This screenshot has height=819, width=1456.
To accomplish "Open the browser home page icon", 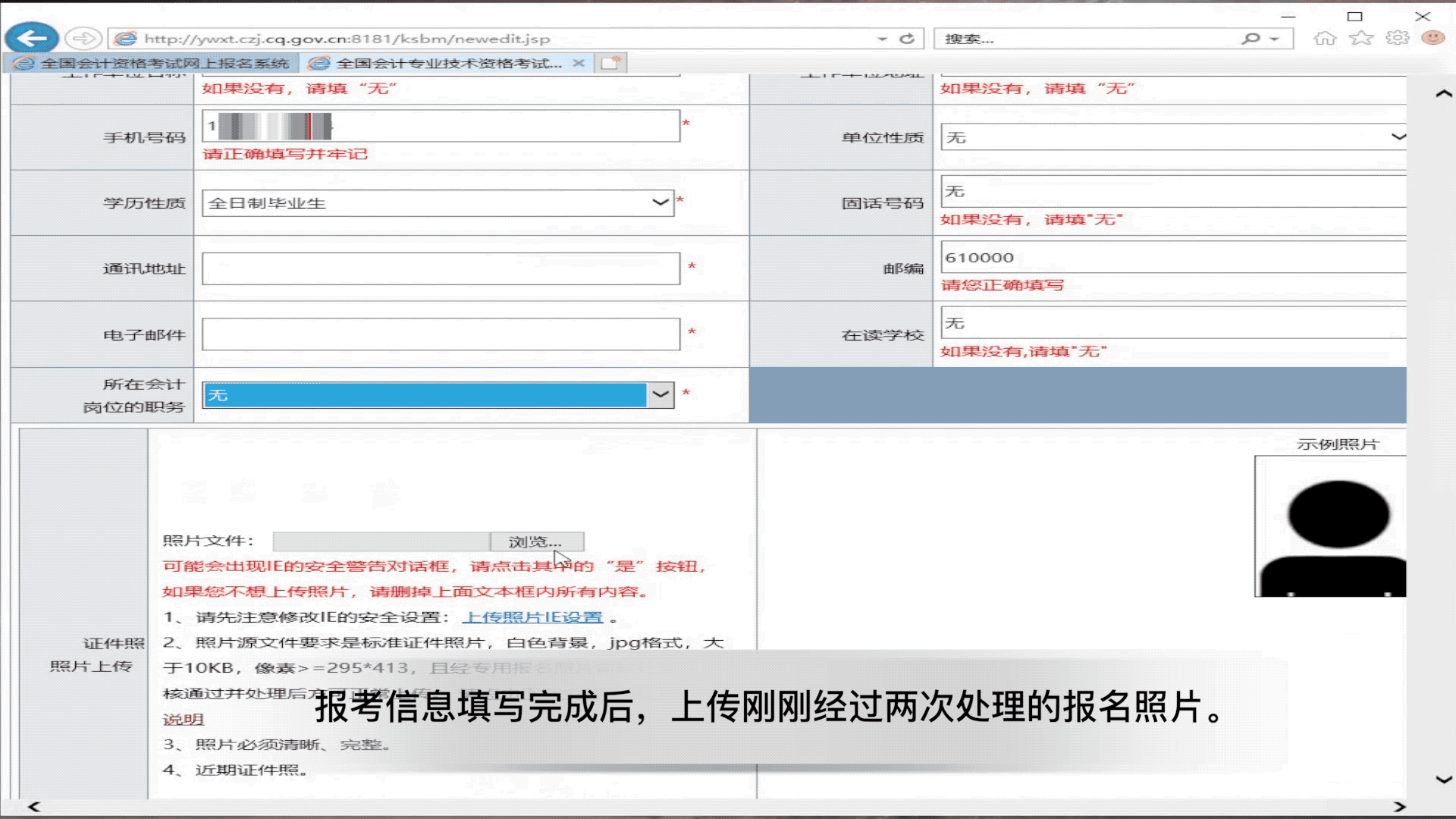I will tap(1325, 38).
